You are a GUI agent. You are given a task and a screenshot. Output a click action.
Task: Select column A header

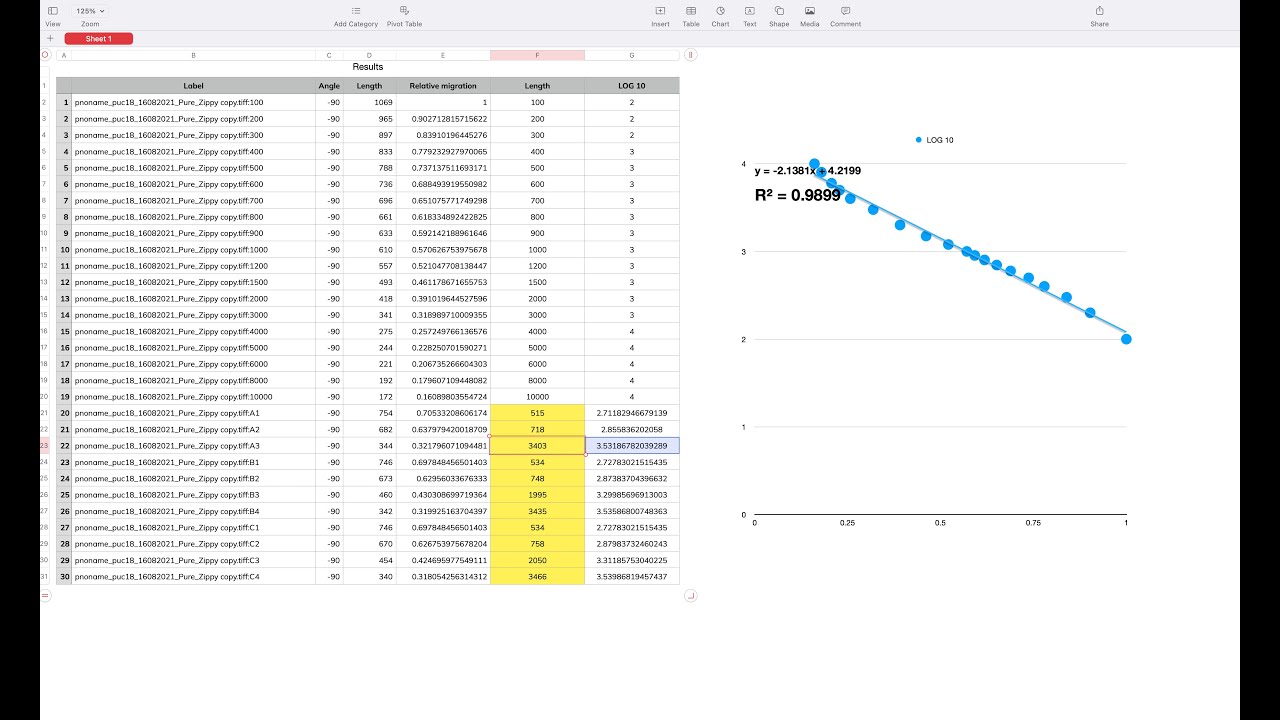coord(64,55)
